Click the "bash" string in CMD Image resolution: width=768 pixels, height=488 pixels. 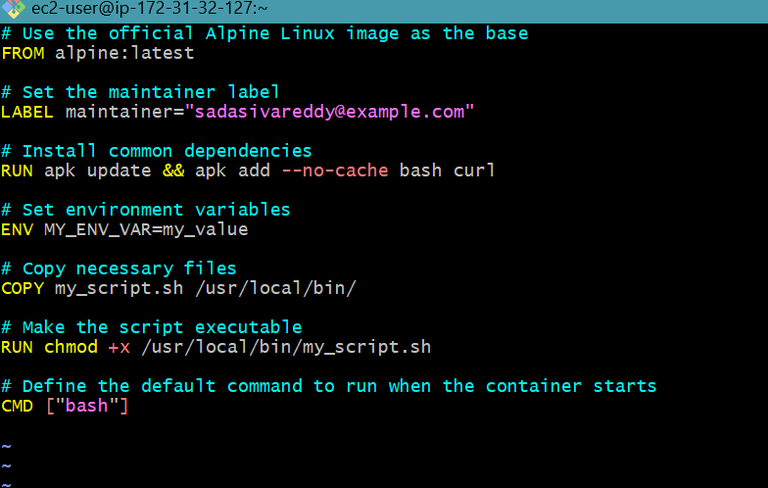click(87, 406)
